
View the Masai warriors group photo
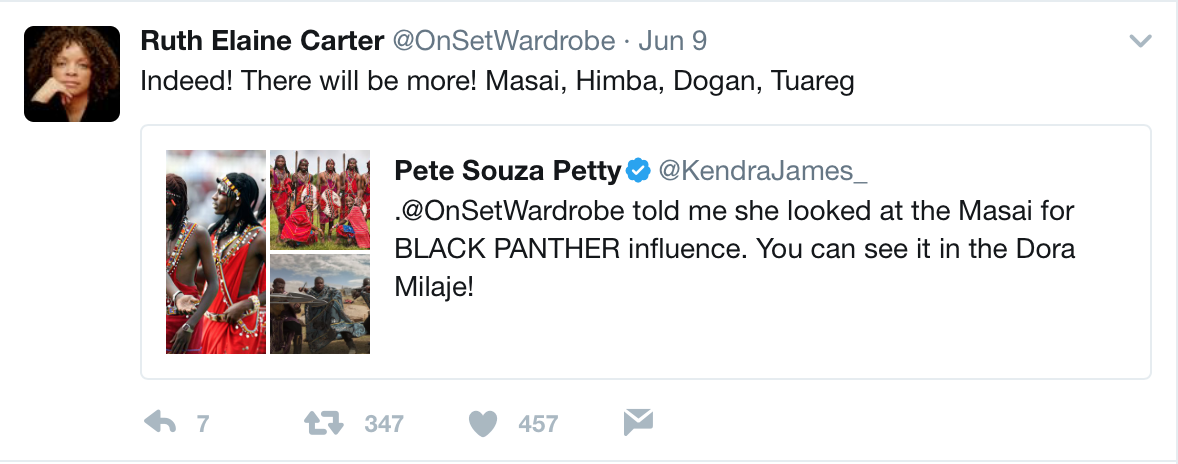coord(320,199)
